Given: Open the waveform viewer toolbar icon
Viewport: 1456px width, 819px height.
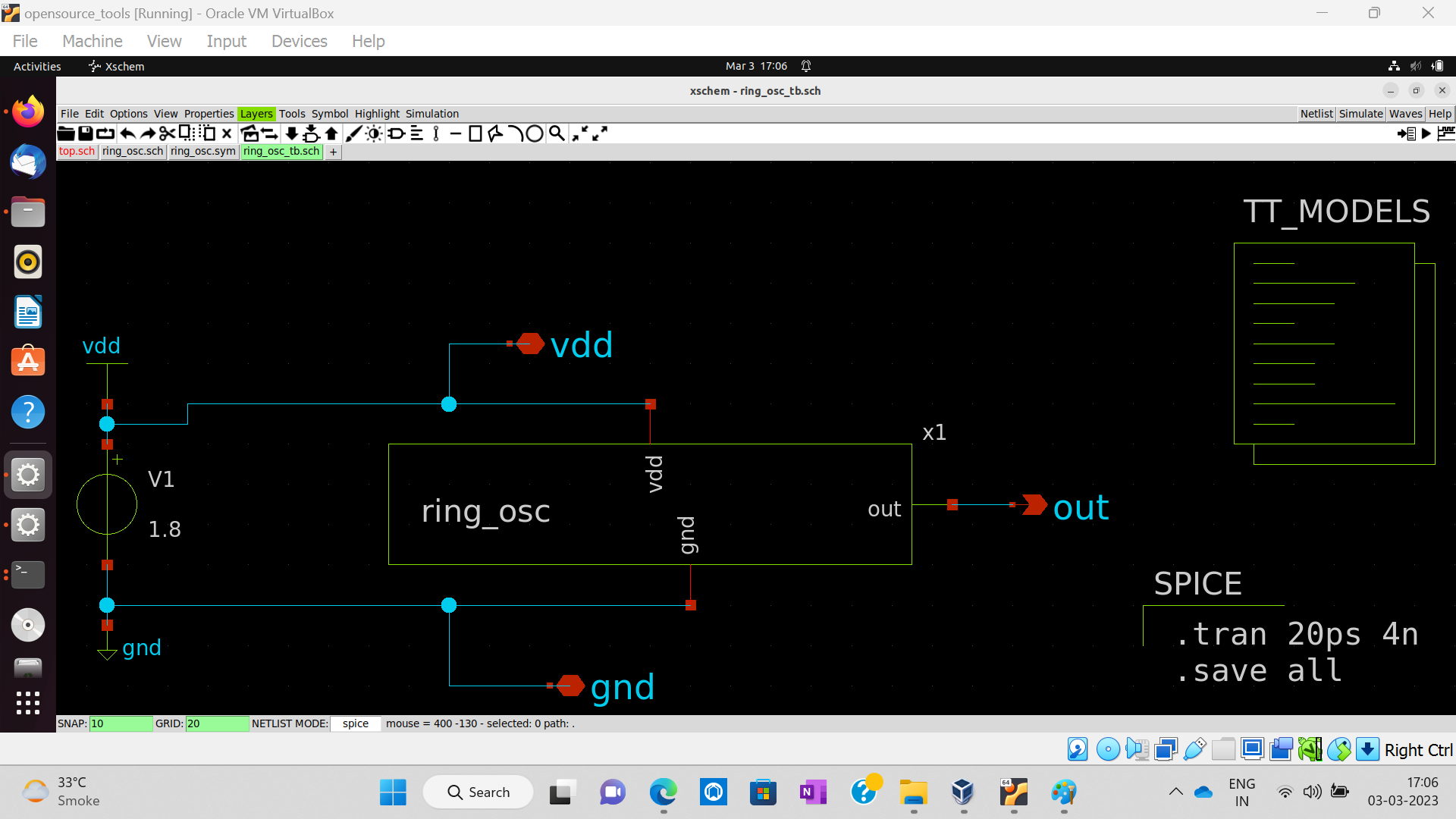Looking at the screenshot, I should 1446,133.
